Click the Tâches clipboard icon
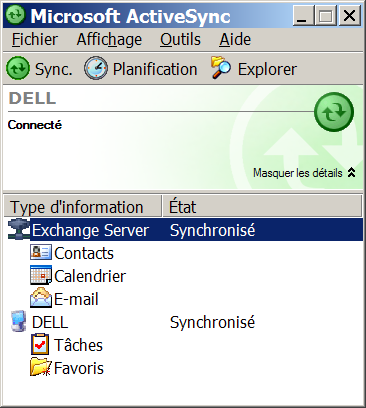 (x=40, y=344)
